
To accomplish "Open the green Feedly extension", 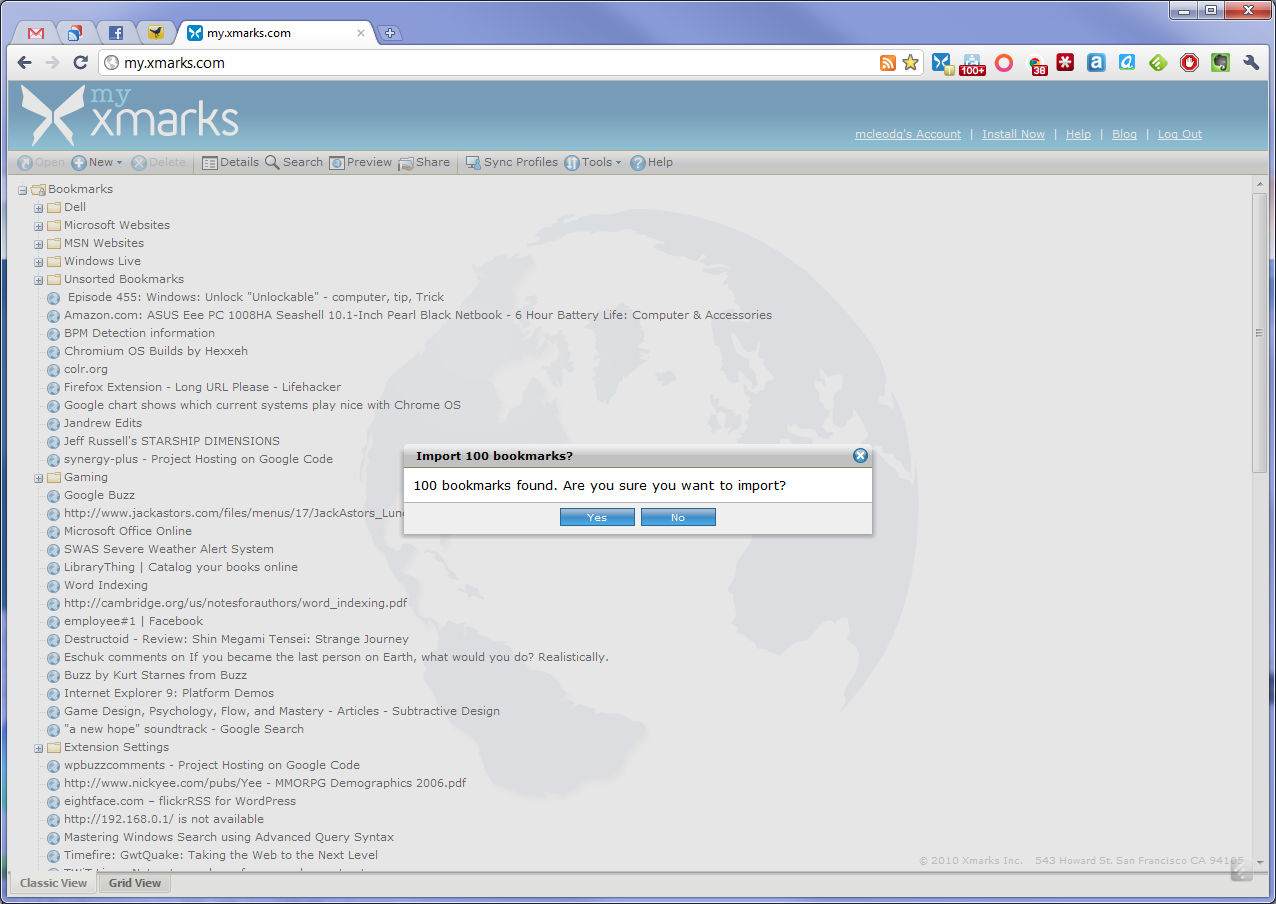I will pos(1158,63).
